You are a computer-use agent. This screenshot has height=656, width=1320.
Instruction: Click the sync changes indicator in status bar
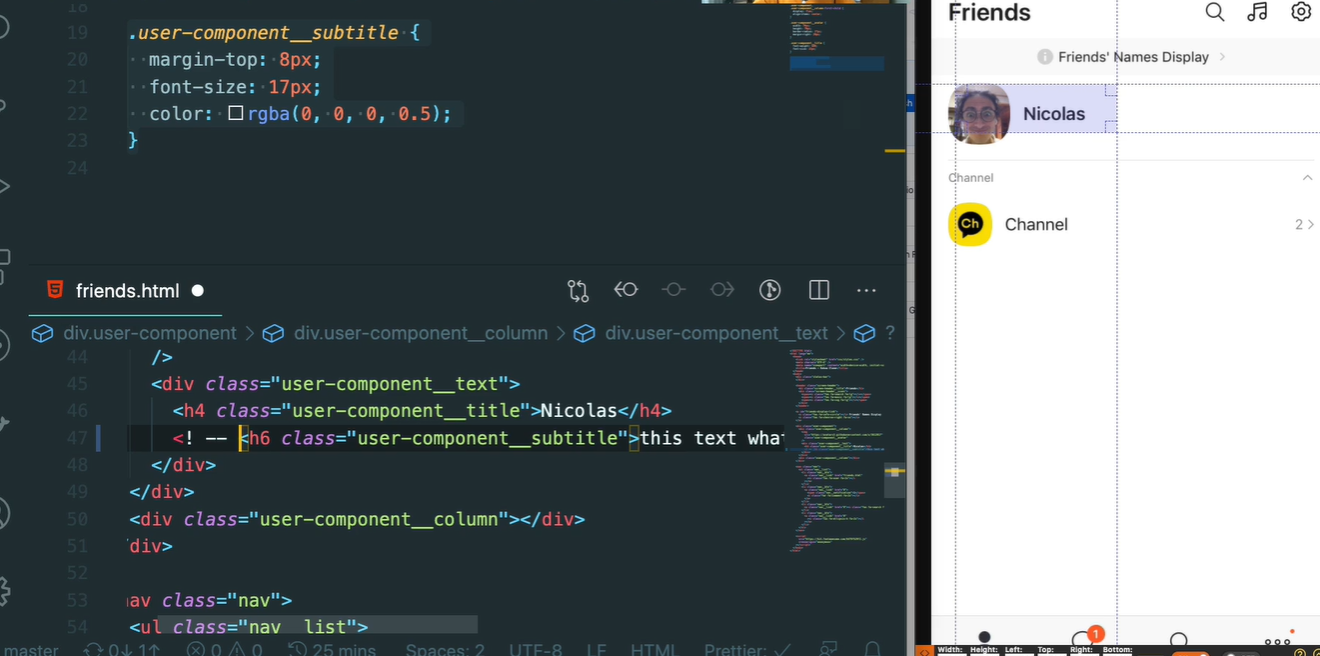pyautogui.click(x=121, y=649)
